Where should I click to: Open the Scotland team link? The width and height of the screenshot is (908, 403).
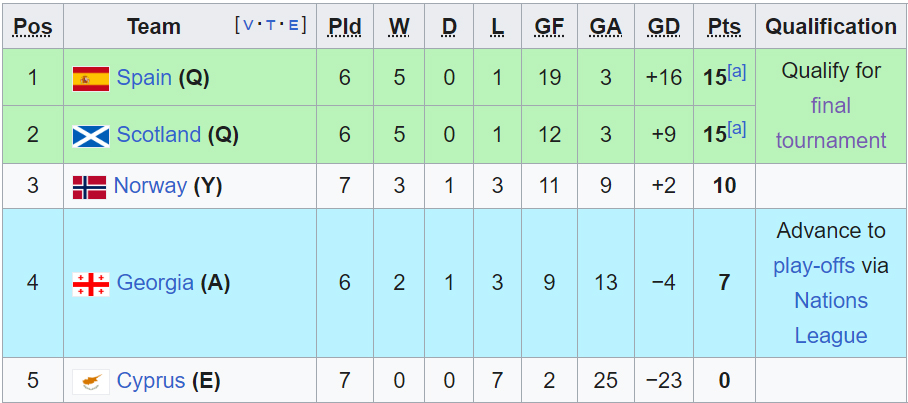point(159,135)
